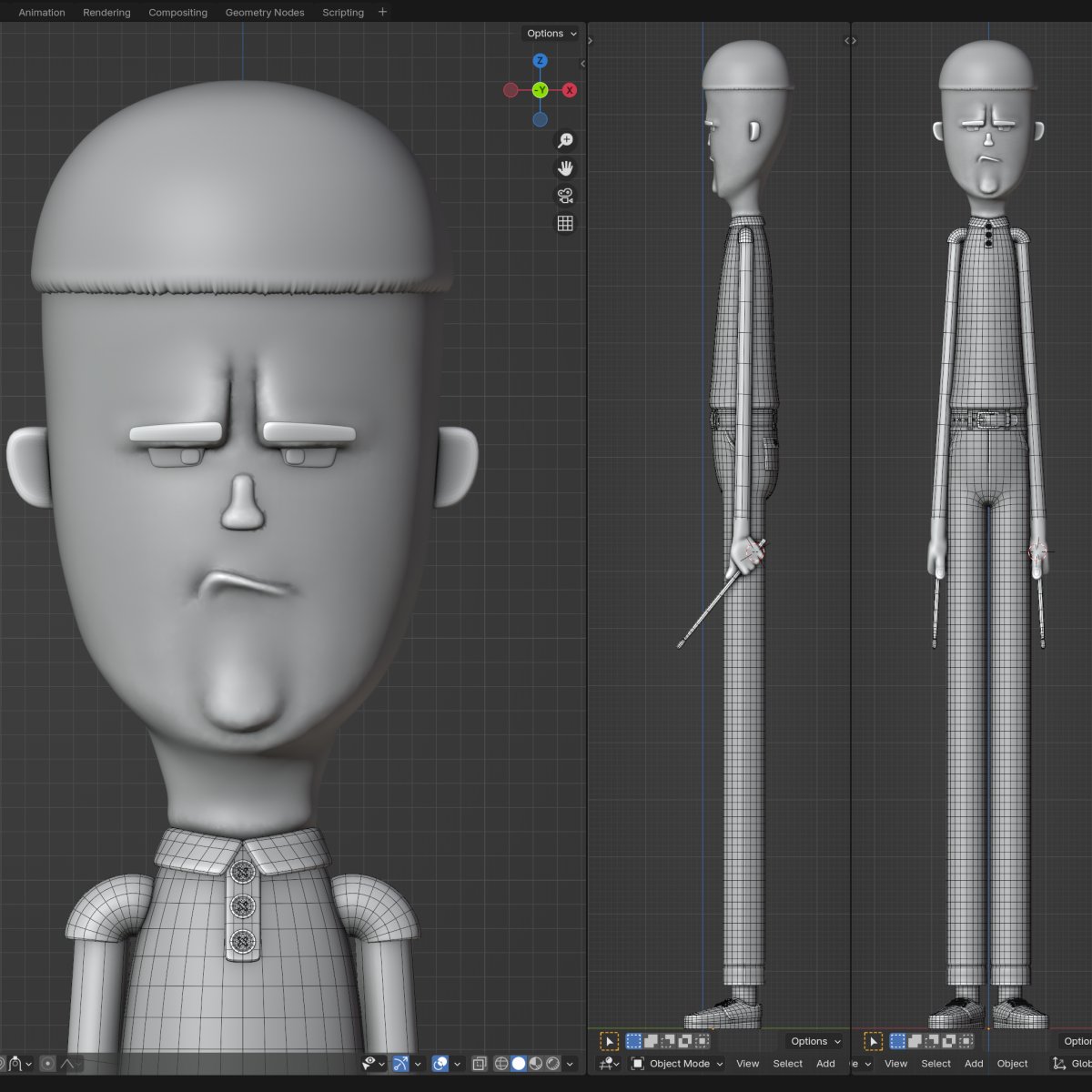Expand the middle viewport toolbar arrow

(x=591, y=41)
